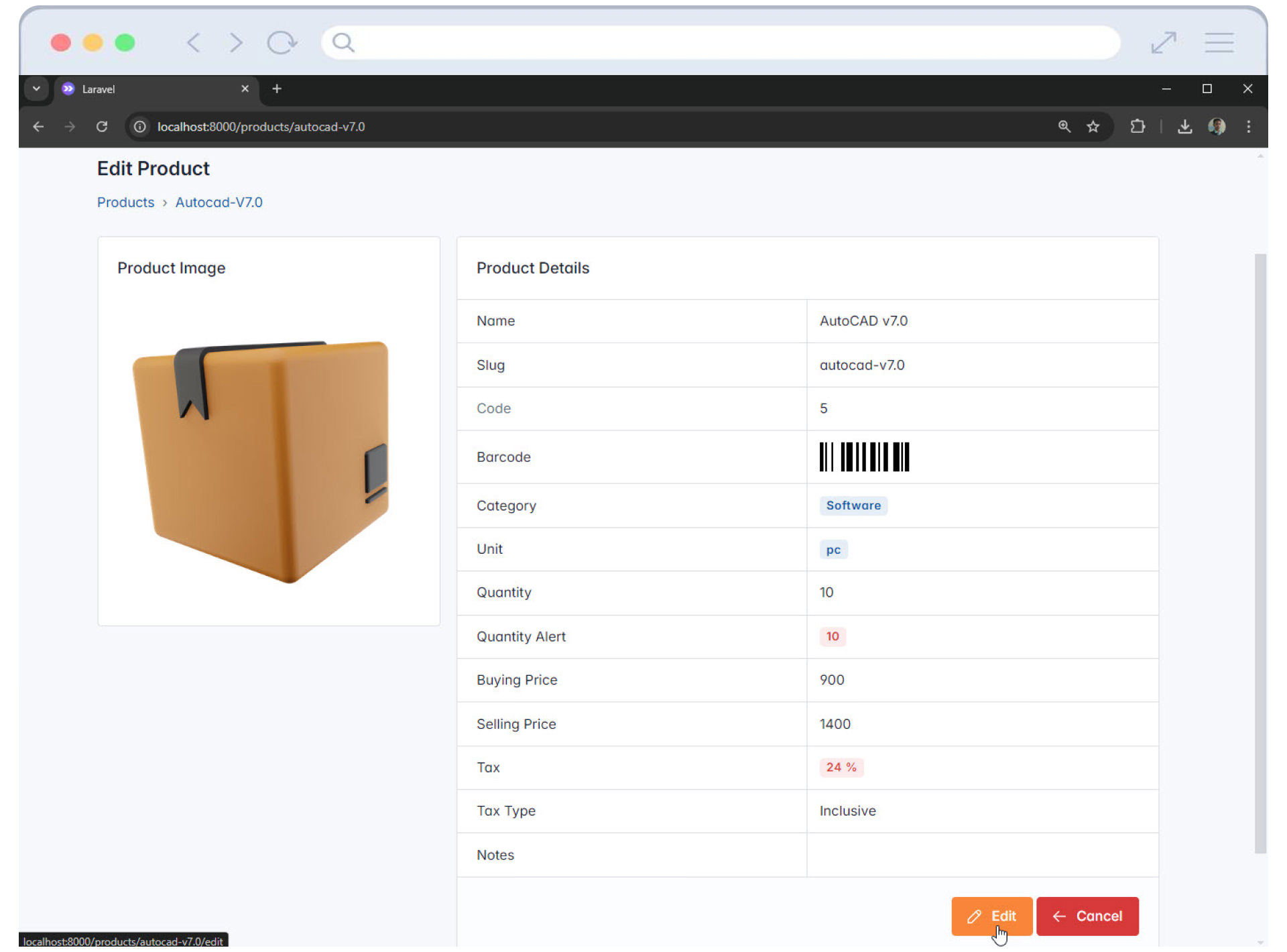Image resolution: width=1287 pixels, height=952 pixels.
Task: Click the browser back navigation arrow
Action: [x=37, y=126]
